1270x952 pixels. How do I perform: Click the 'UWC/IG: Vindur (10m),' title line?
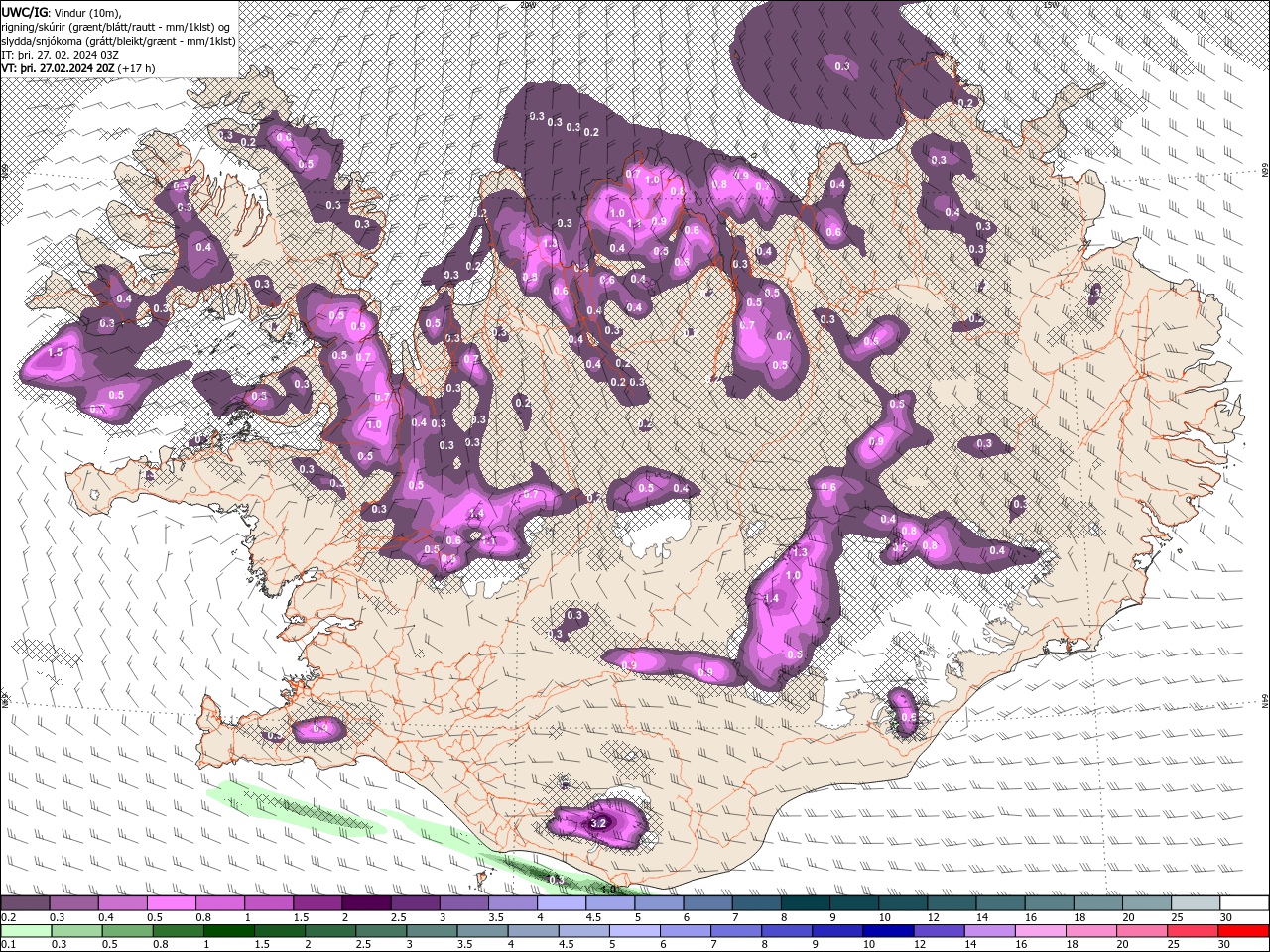[63, 11]
